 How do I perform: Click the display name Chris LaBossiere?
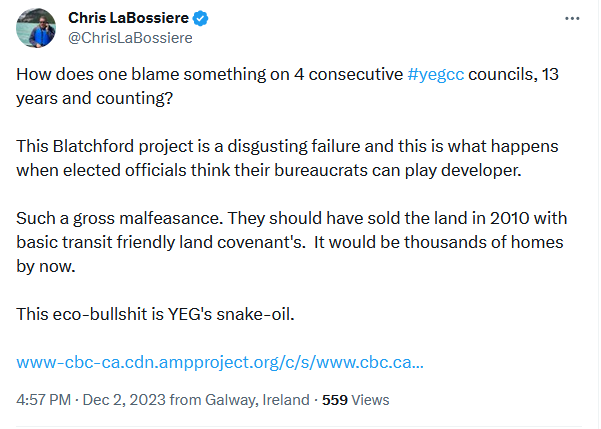[129, 19]
